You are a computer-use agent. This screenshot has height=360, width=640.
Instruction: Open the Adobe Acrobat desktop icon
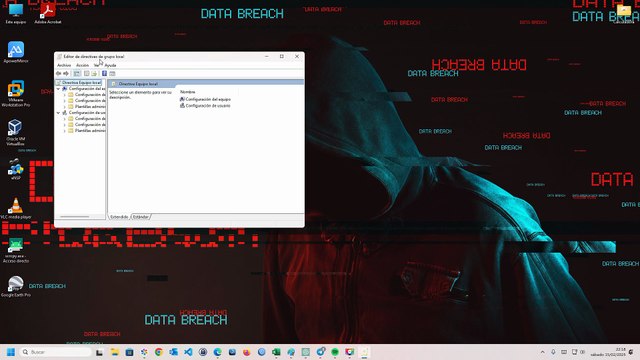[48, 13]
